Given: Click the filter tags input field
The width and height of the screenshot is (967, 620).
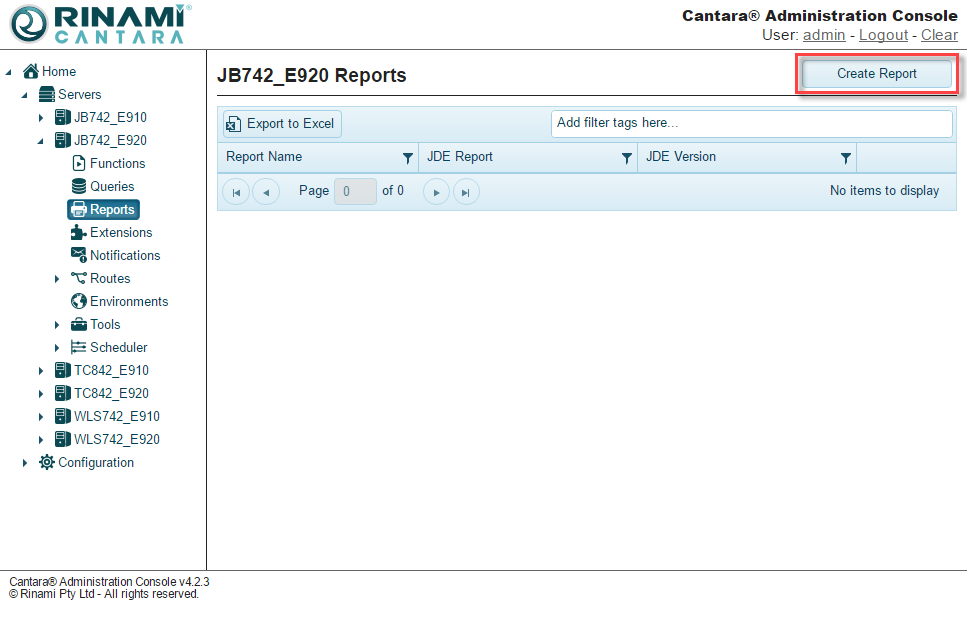Looking at the screenshot, I should [751, 124].
